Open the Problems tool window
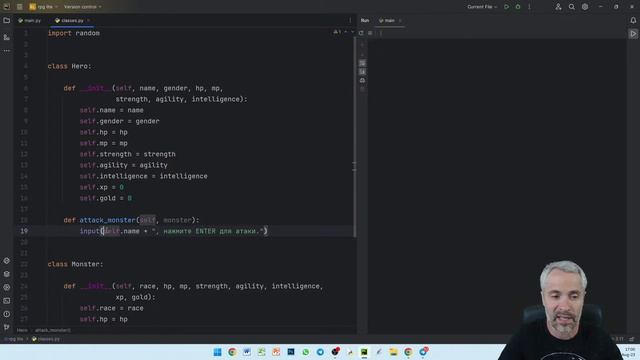Image resolution: width=640 pixels, height=360 pixels. pos(7,314)
